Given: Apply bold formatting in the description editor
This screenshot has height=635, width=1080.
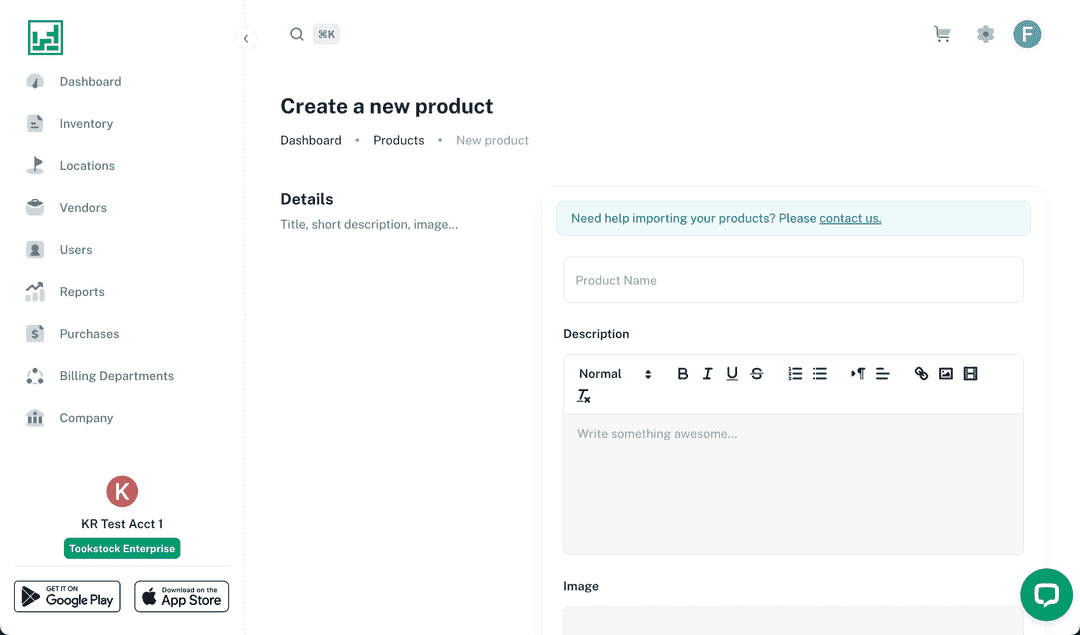Looking at the screenshot, I should 683,373.
